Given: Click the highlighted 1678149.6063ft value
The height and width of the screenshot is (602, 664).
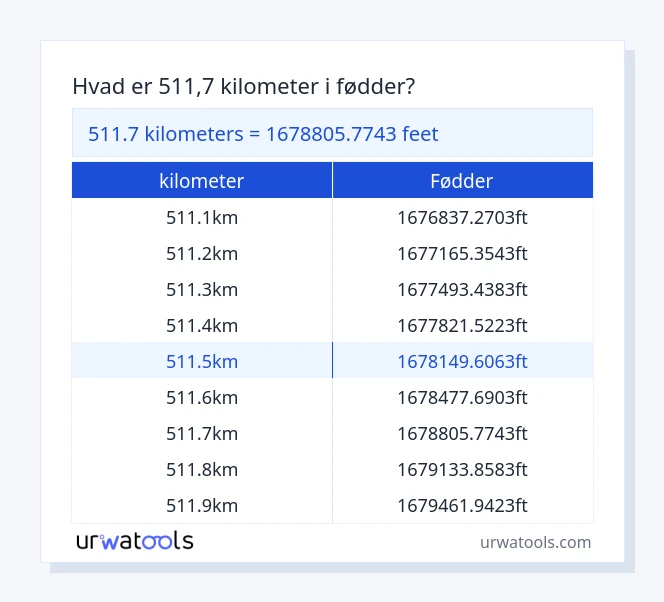Looking at the screenshot, I should point(462,361).
